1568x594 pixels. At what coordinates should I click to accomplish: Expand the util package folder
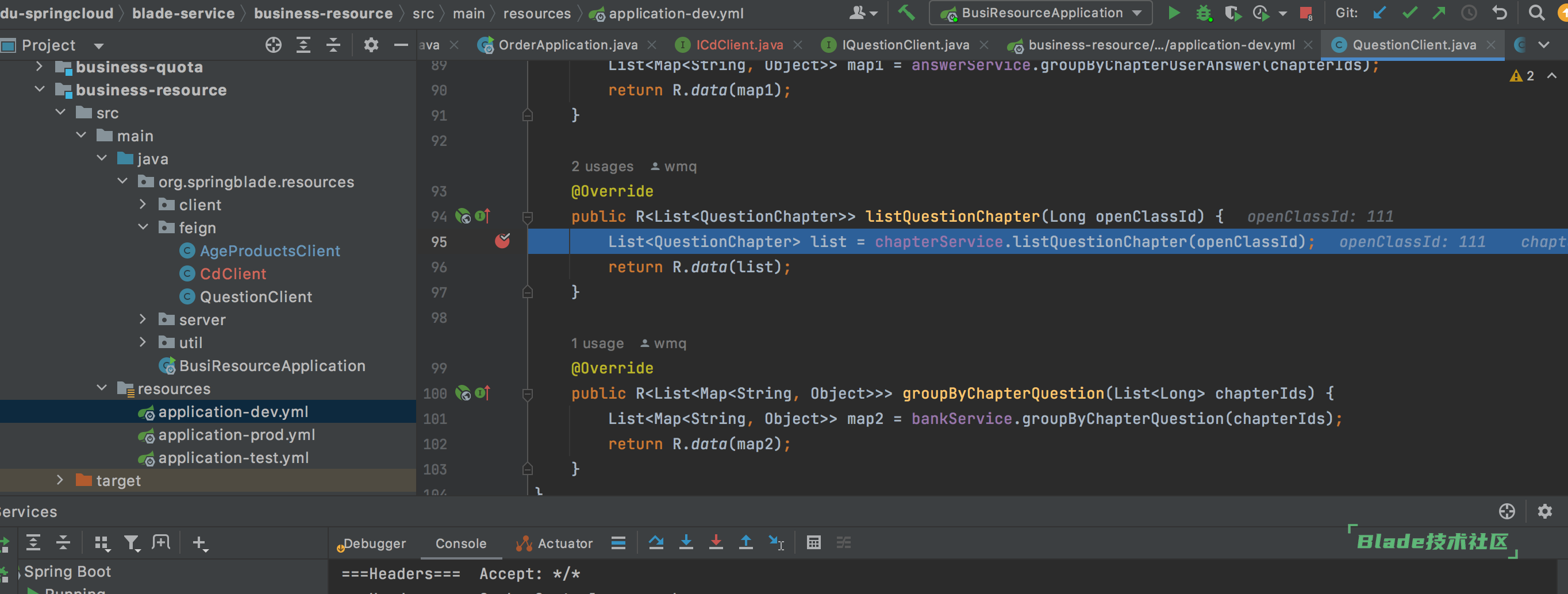click(143, 342)
